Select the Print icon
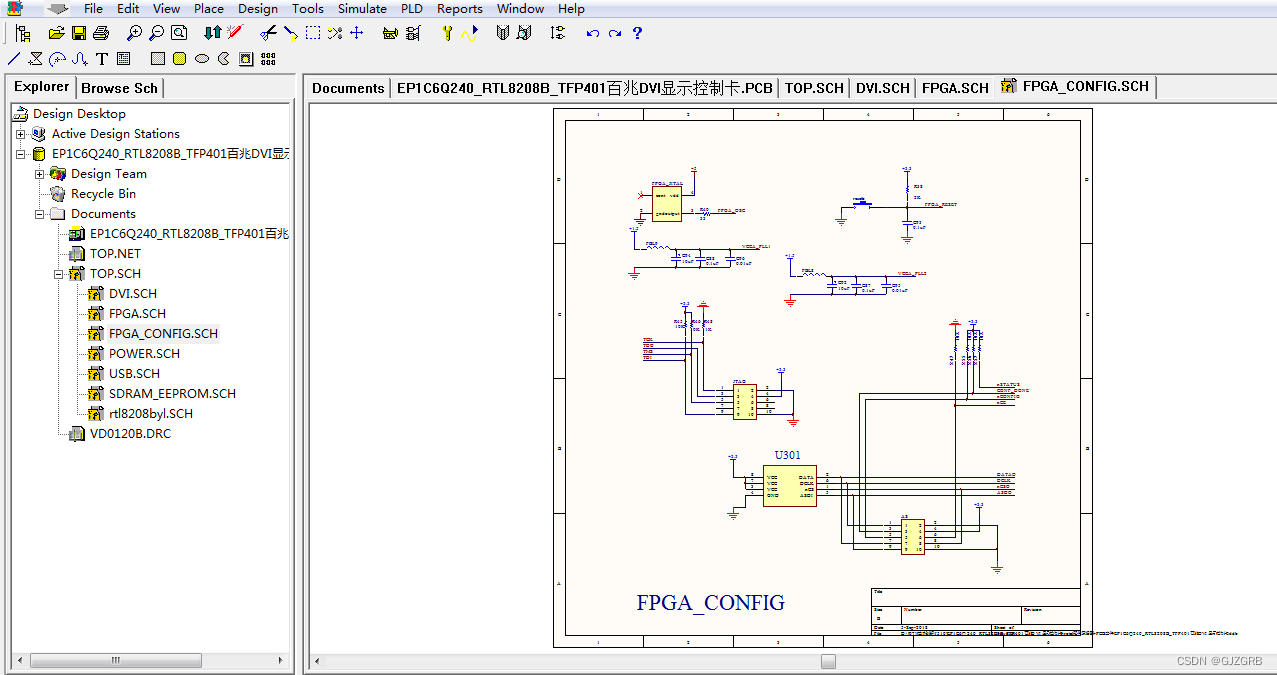1277x675 pixels. (100, 32)
